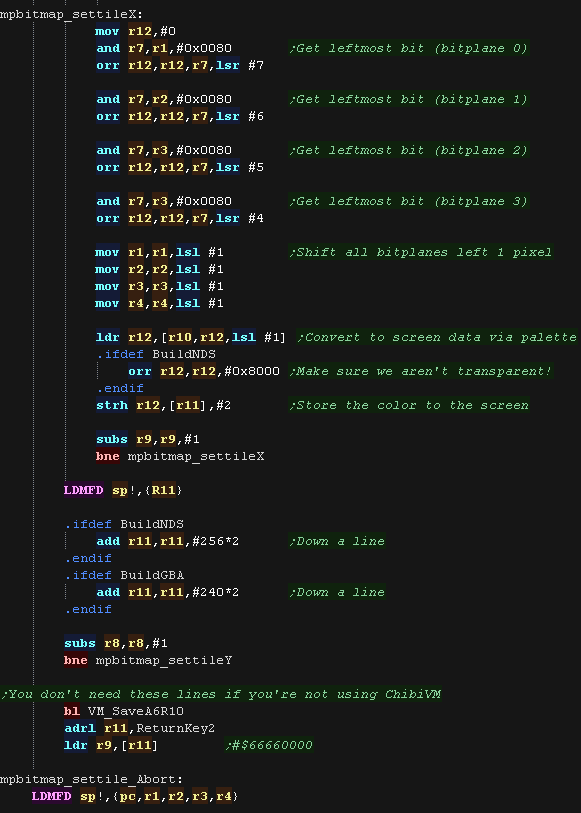Select the bitplane 3 comment text

click(x=408, y=201)
